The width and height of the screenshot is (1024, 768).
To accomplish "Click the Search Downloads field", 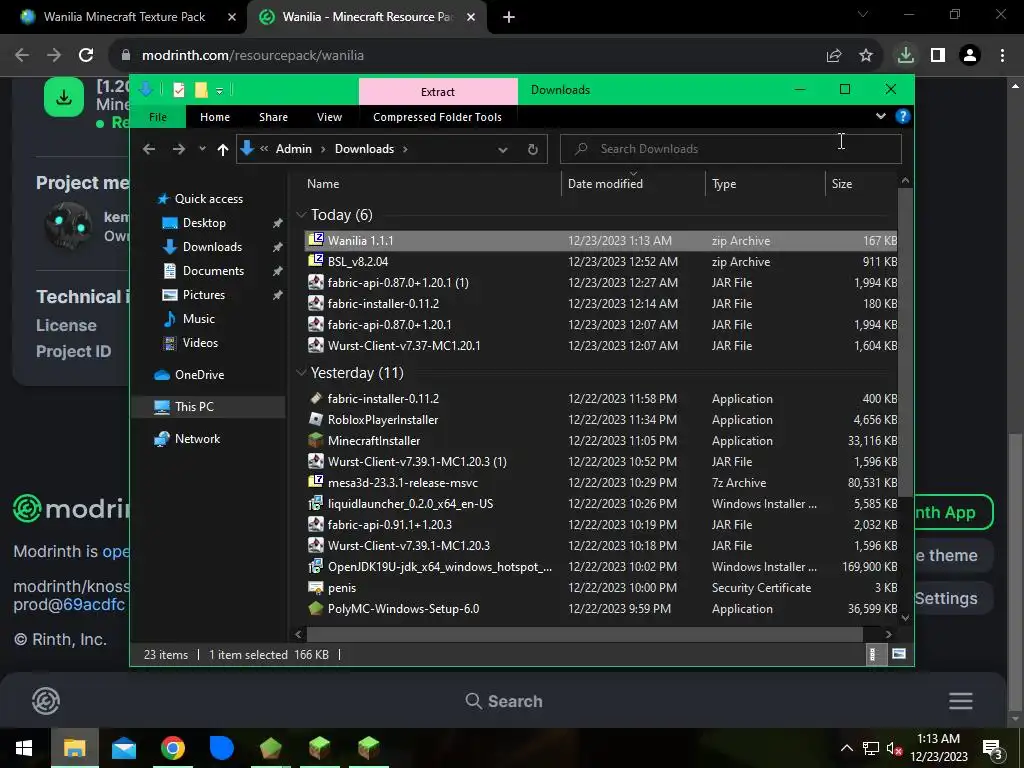I will click(x=730, y=149).
